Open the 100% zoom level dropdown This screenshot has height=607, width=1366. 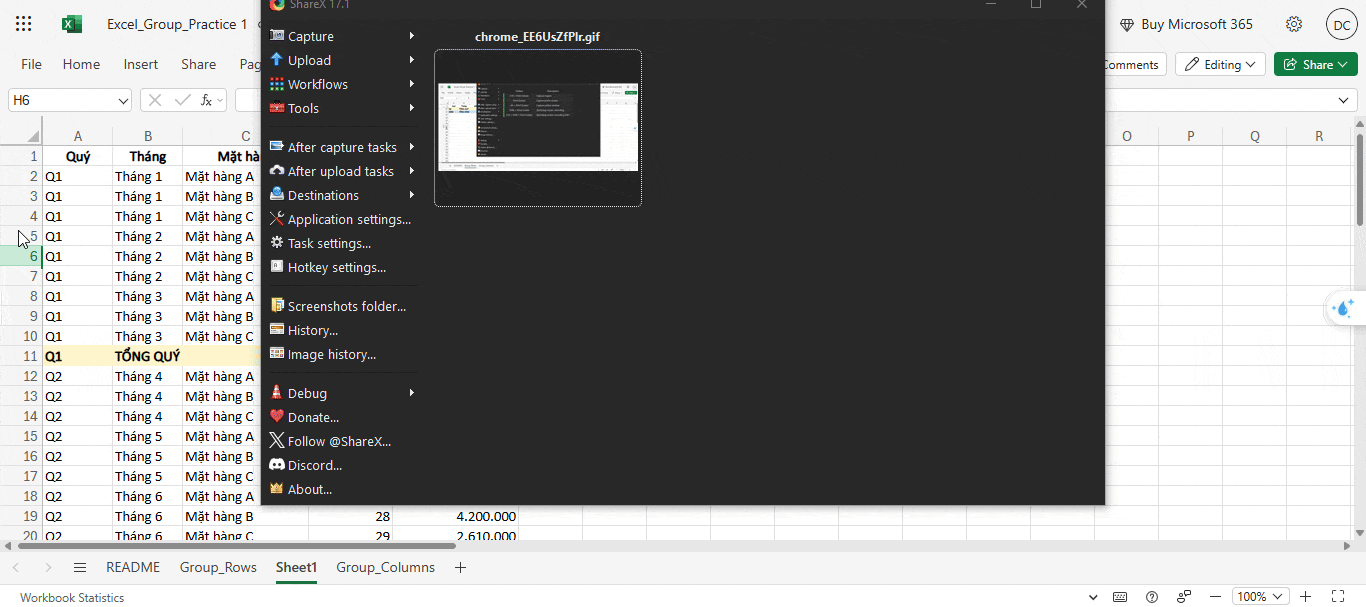pyautogui.click(x=1259, y=597)
